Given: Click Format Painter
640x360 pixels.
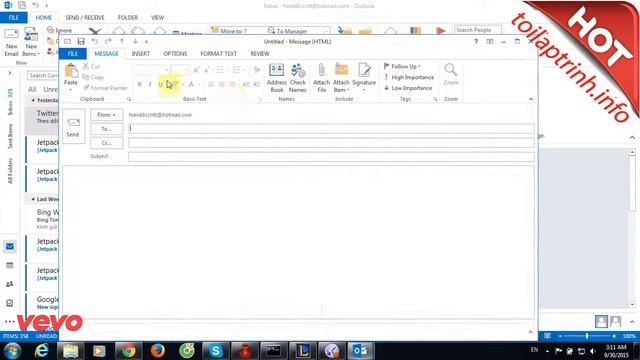Looking at the screenshot, I should [105, 88].
